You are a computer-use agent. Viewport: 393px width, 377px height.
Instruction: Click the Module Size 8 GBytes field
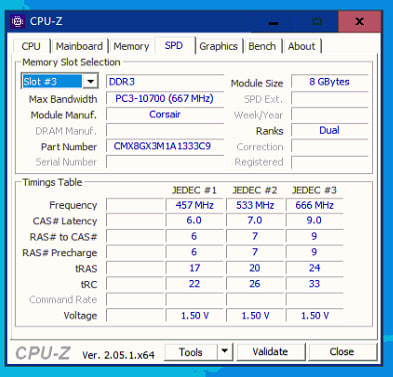click(329, 82)
